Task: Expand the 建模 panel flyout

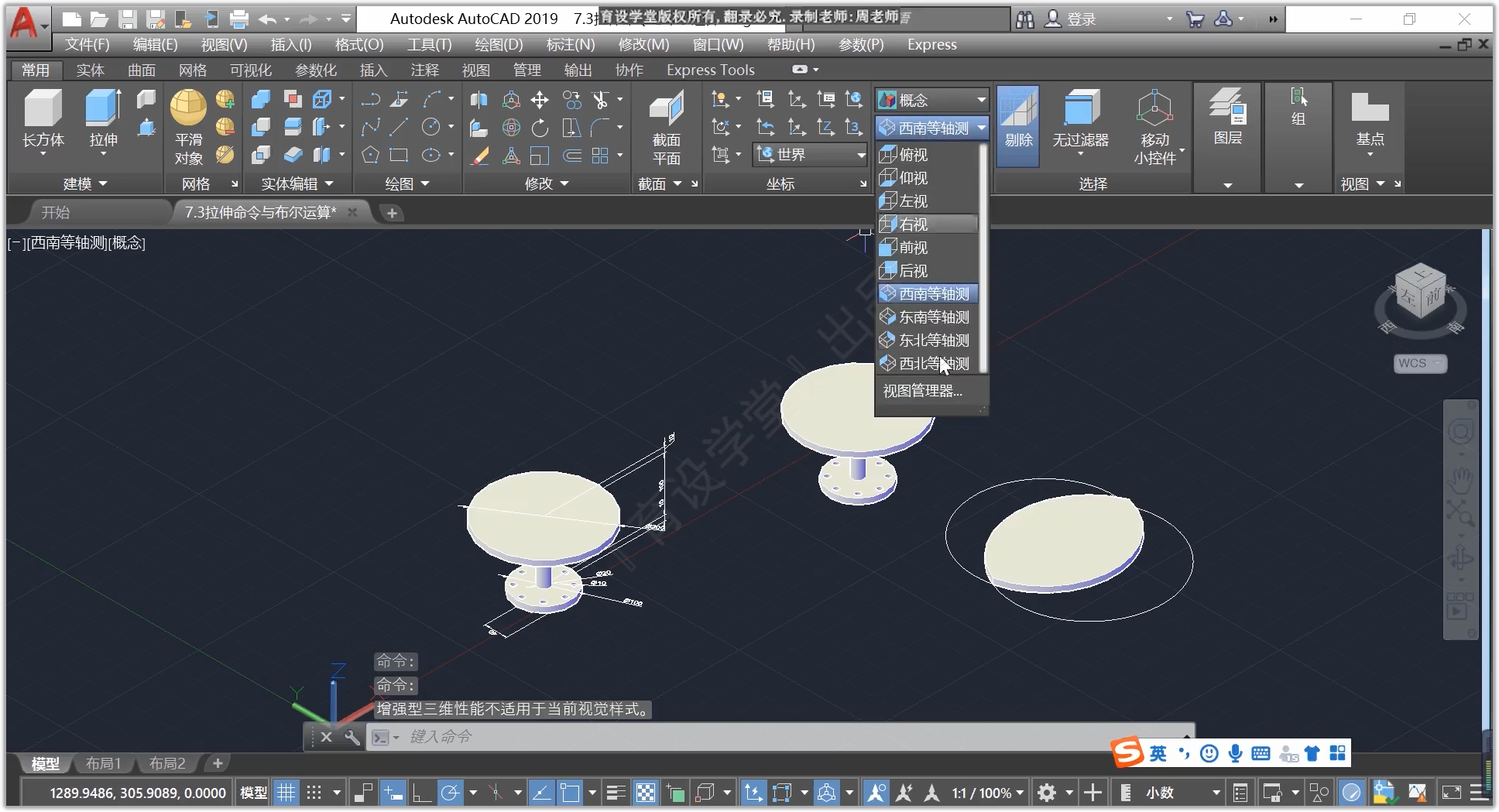Action: coord(84,183)
